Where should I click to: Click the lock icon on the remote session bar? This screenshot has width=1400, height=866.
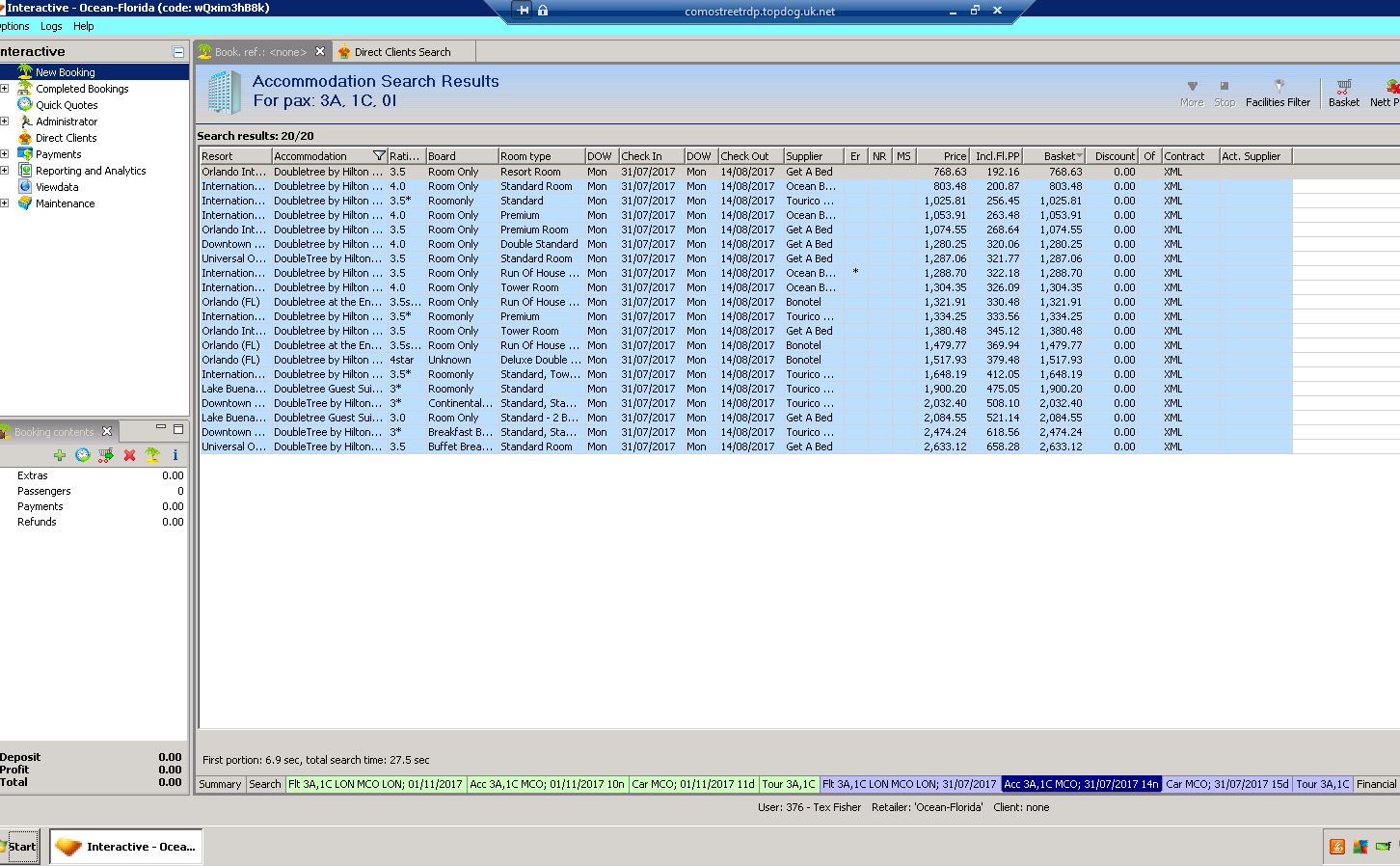[543, 11]
